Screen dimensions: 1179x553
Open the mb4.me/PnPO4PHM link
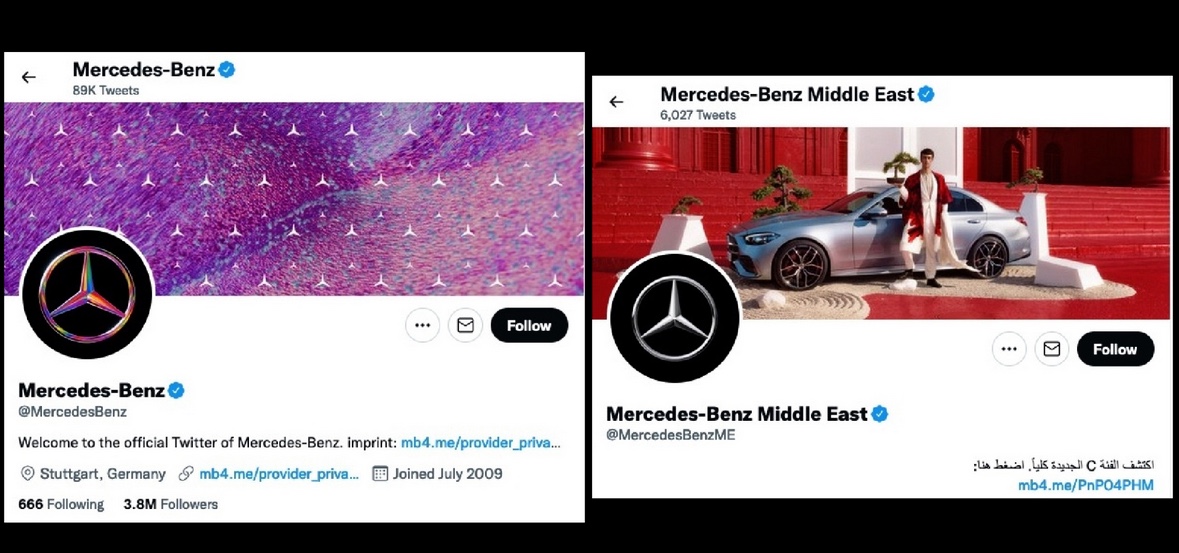[1086, 485]
